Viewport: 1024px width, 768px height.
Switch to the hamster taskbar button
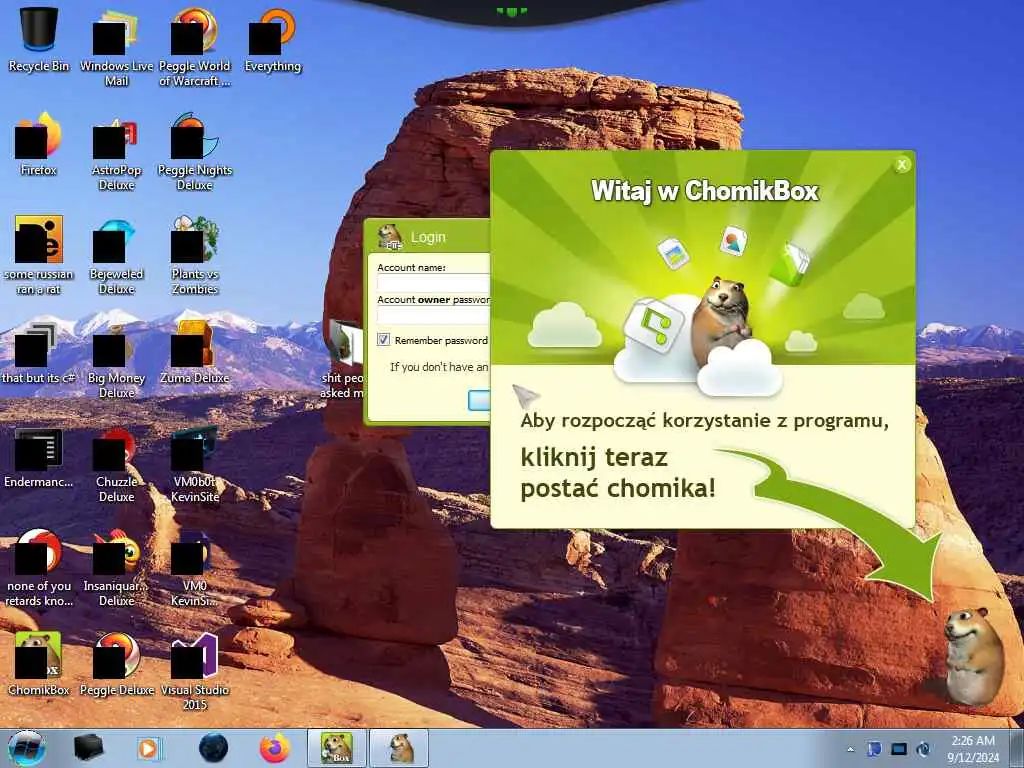coord(400,748)
